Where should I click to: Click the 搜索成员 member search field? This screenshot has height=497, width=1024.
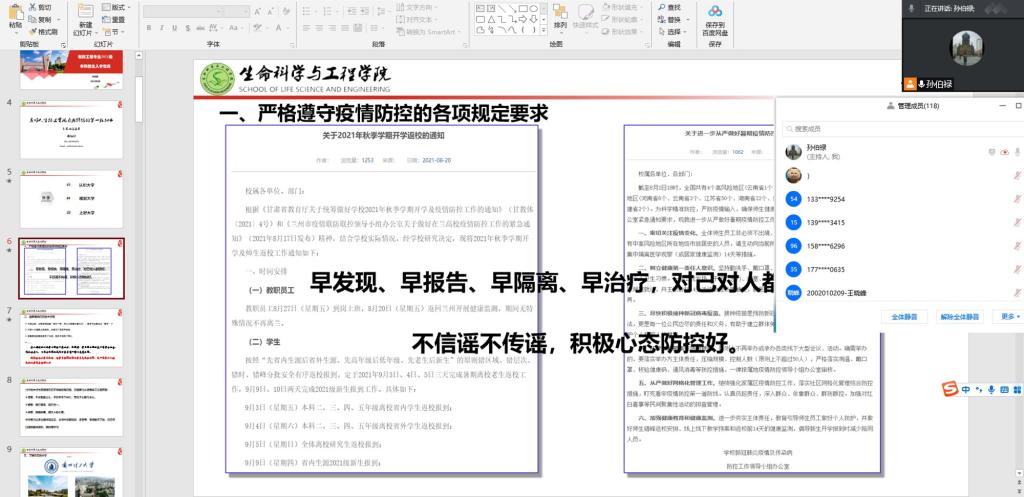point(900,128)
